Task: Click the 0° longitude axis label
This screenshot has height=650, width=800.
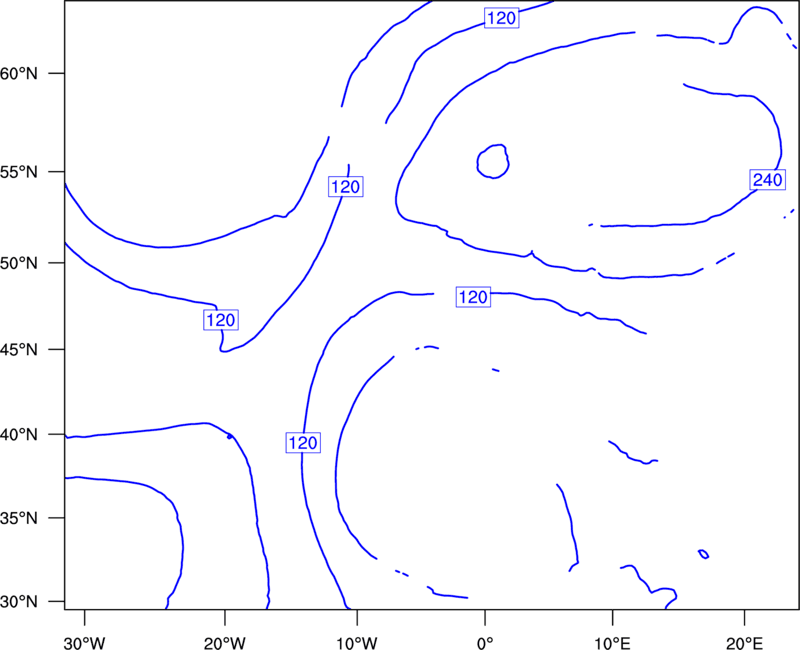Action: [485, 643]
